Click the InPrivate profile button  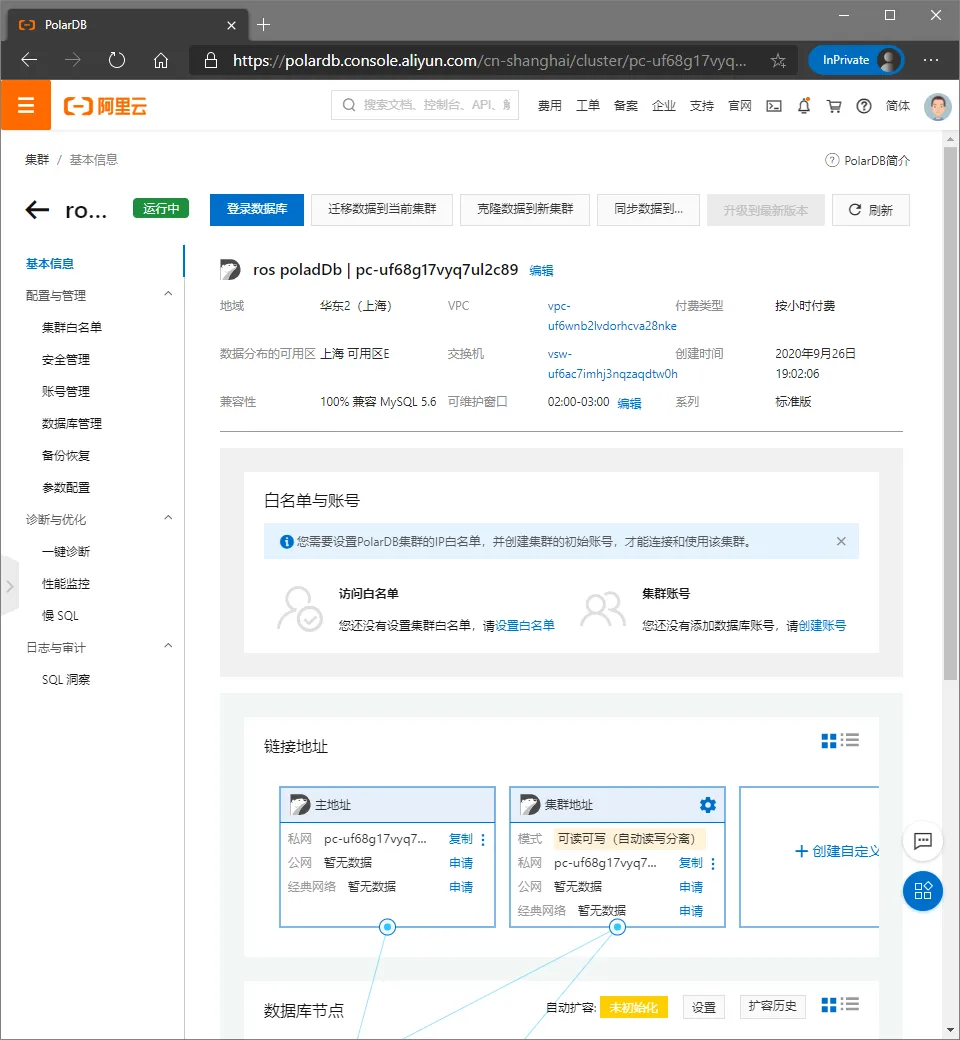click(x=857, y=60)
